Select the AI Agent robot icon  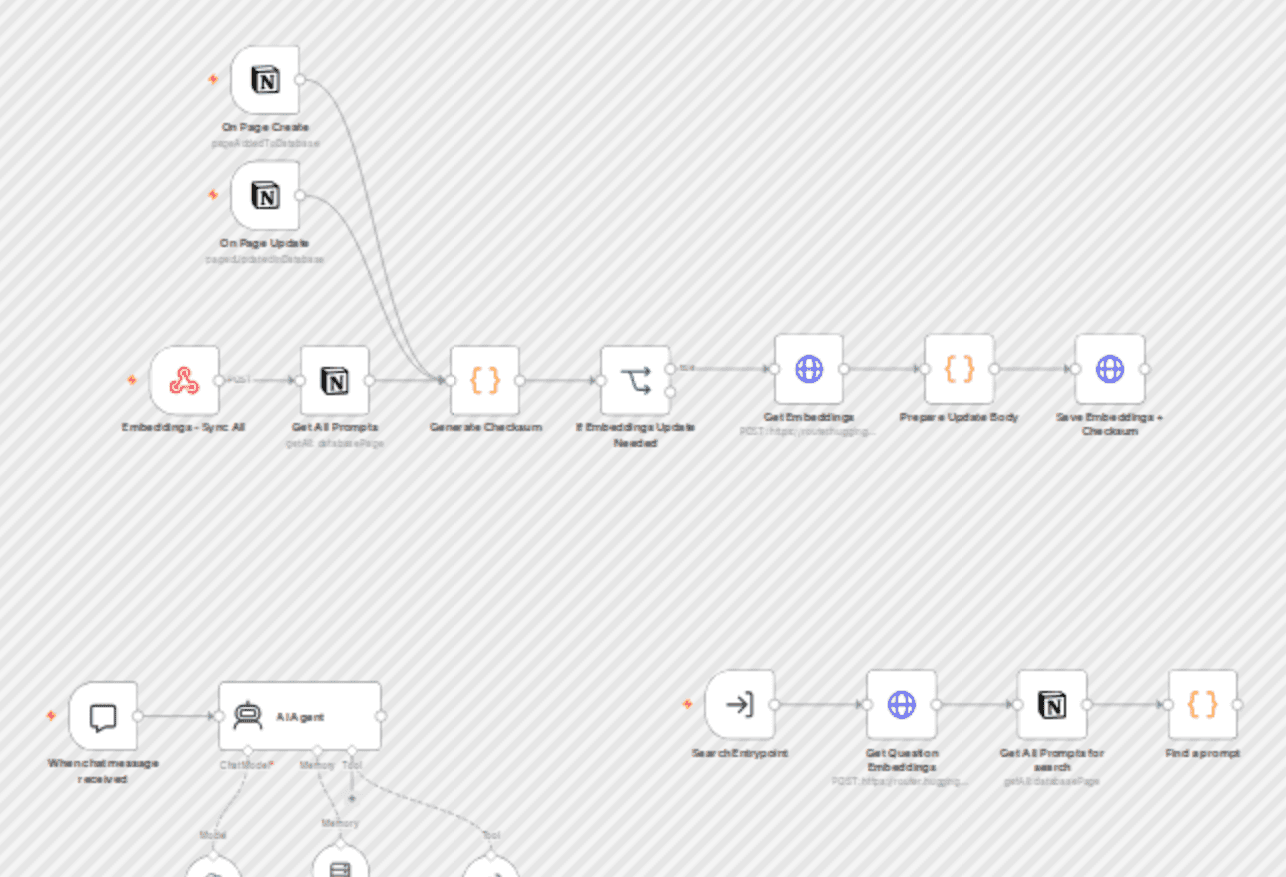[x=247, y=716]
